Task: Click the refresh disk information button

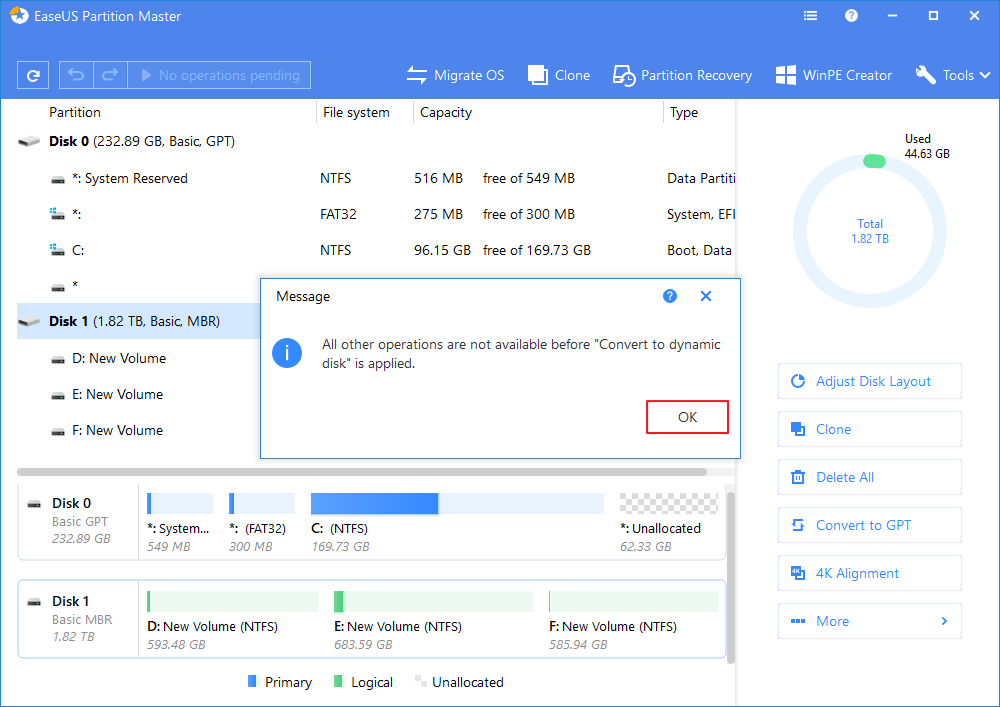Action: coord(33,75)
